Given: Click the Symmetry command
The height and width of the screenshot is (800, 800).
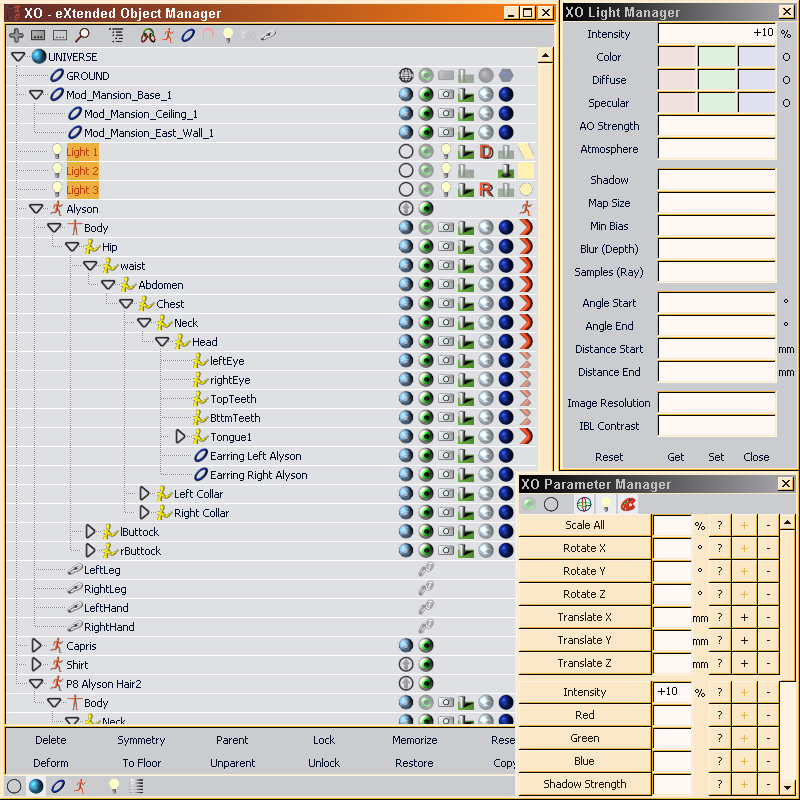Looking at the screenshot, I should click(141, 740).
